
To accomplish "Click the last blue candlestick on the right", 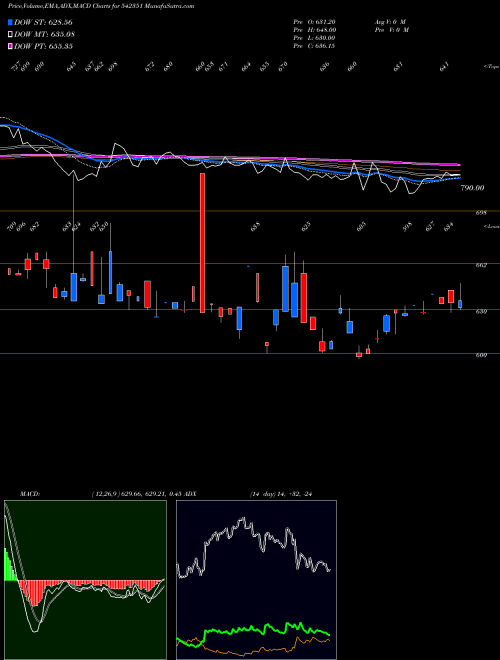I will [460, 304].
